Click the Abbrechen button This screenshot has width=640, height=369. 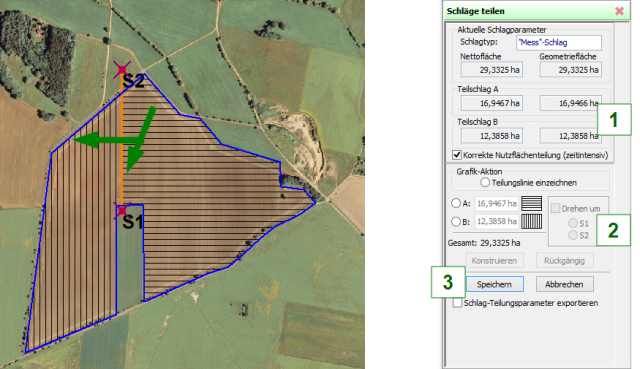(564, 284)
